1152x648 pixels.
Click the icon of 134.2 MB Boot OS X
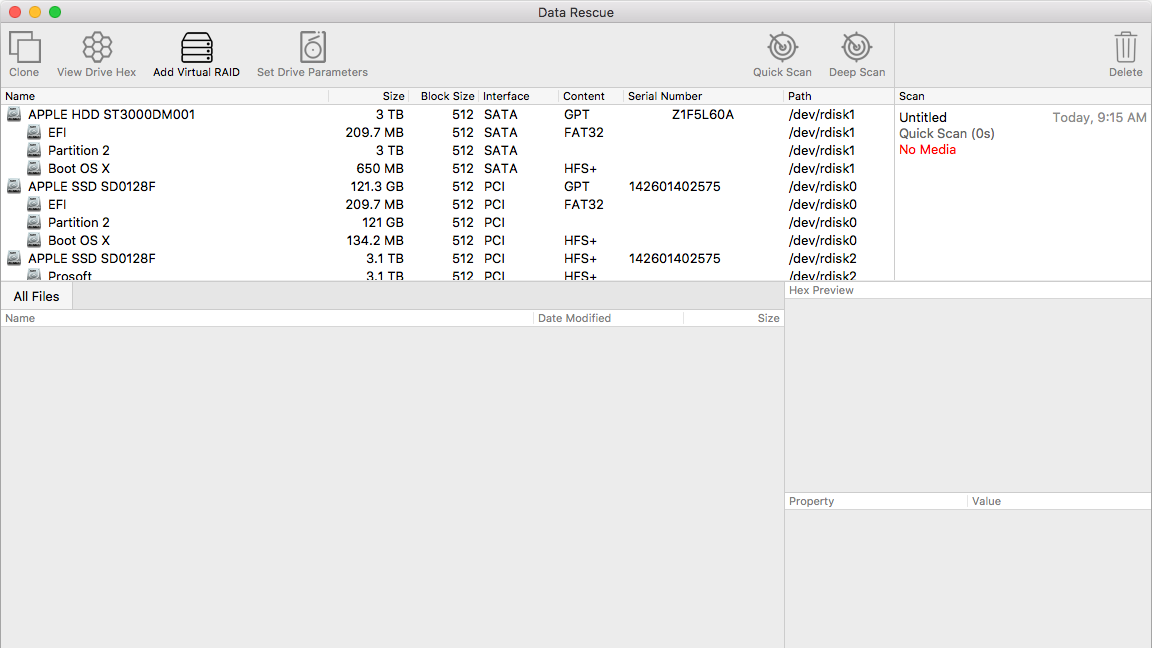tap(34, 240)
